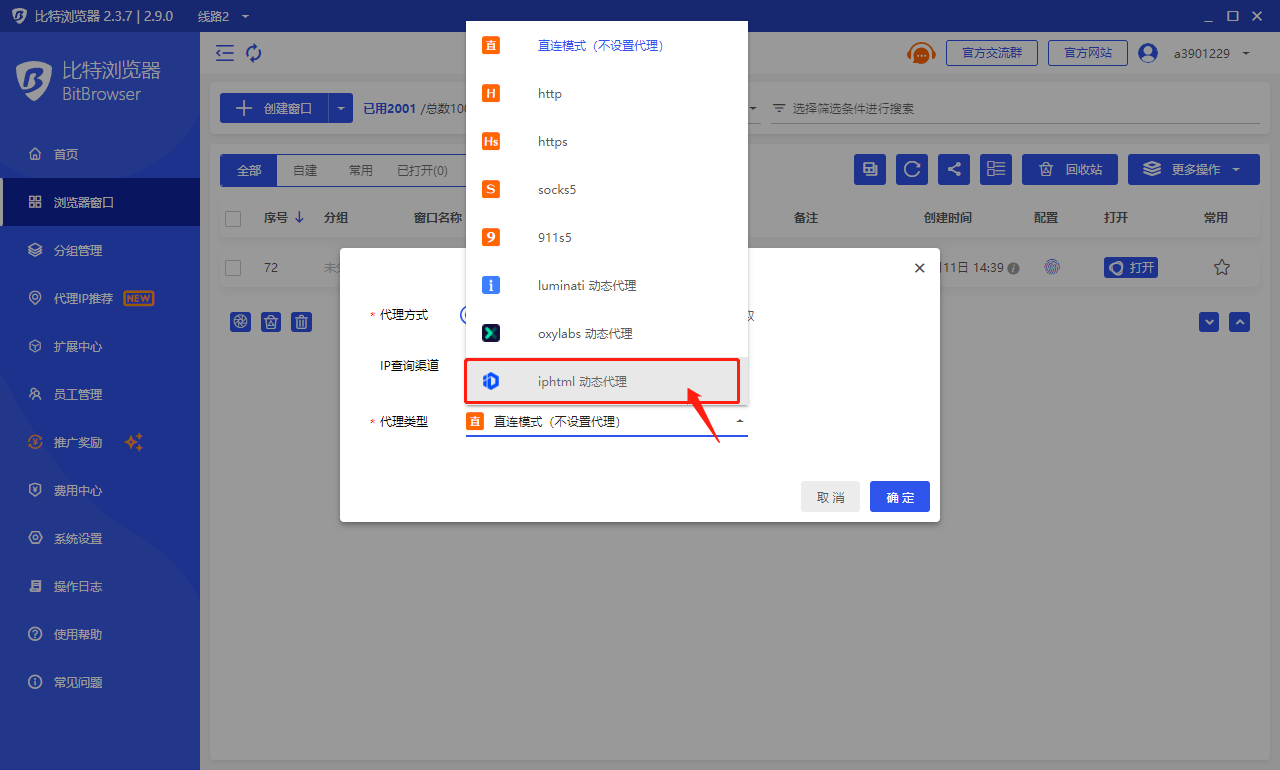This screenshot has height=770, width=1280.
Task: Star window 72 as frequently used
Action: point(1221,267)
